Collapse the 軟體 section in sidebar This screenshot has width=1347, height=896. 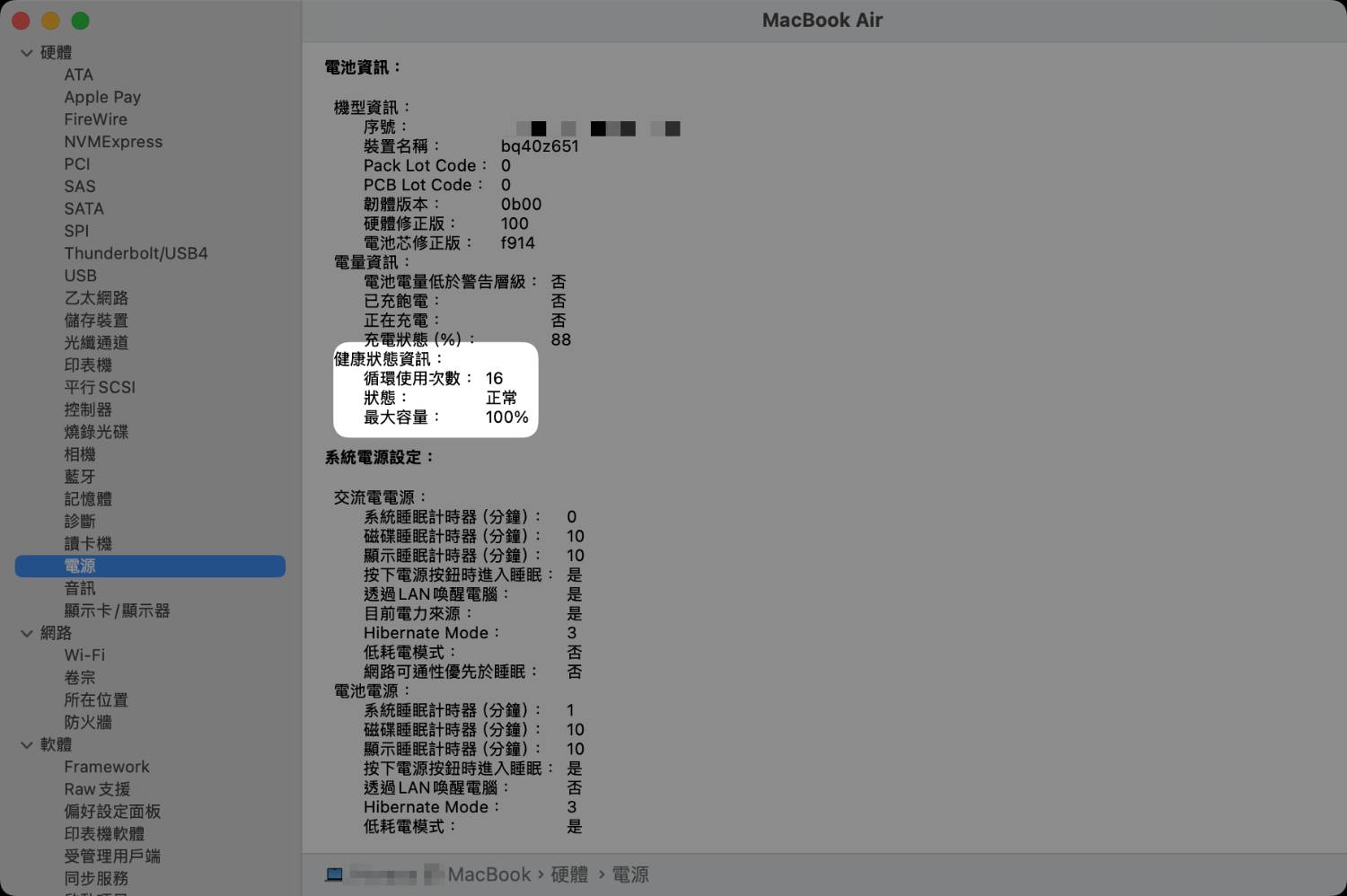click(x=27, y=744)
